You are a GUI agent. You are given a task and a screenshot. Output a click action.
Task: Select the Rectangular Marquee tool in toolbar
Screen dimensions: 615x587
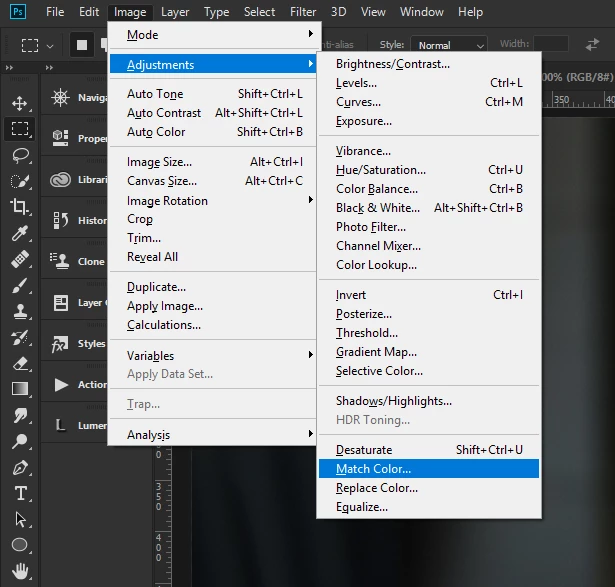20,129
